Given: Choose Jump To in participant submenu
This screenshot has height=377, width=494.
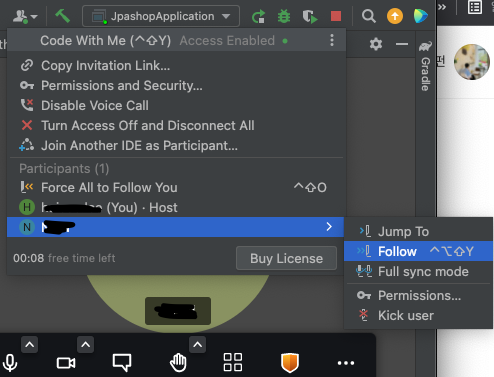Looking at the screenshot, I should point(418,231).
